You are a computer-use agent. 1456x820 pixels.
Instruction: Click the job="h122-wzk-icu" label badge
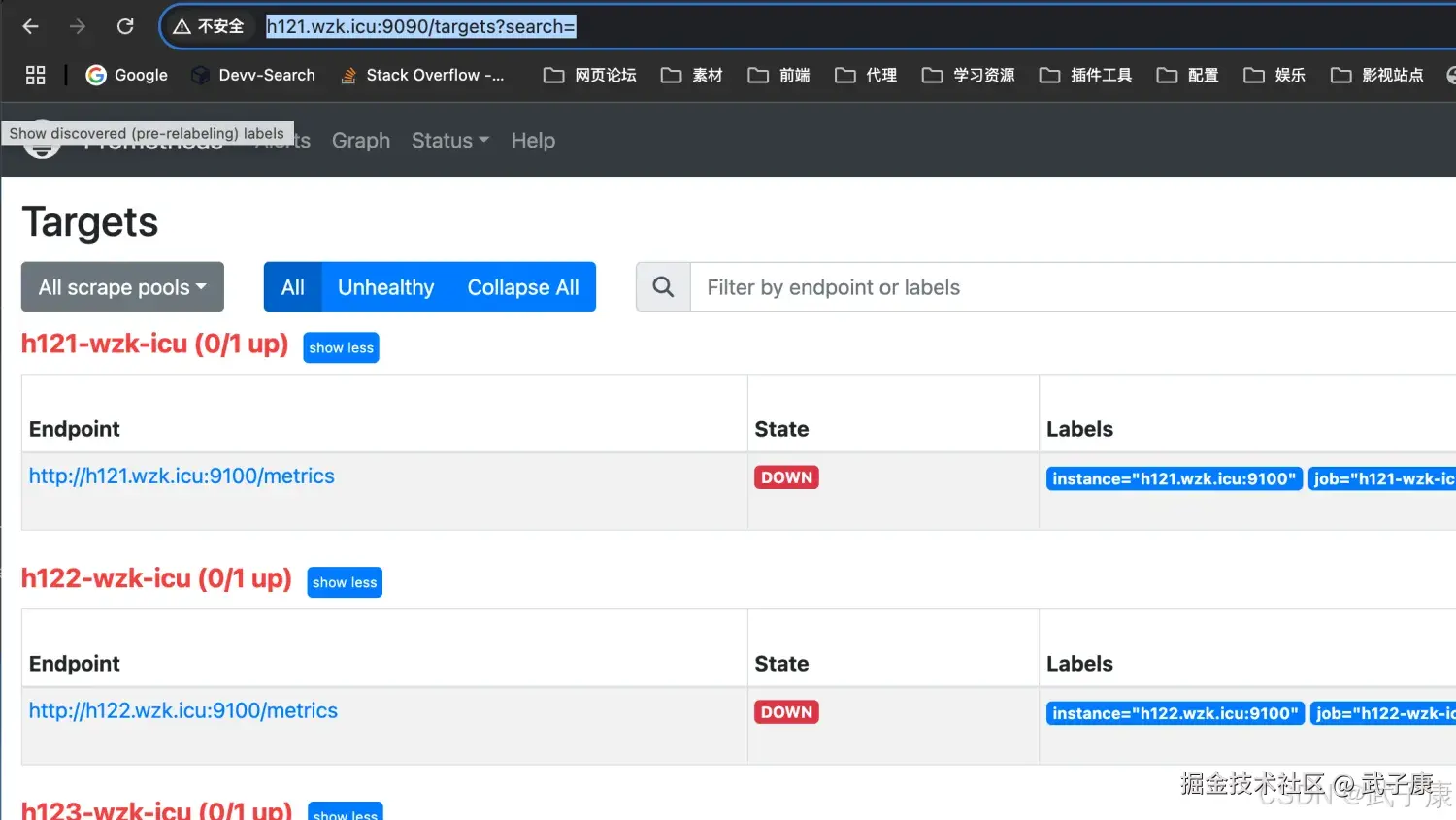pyautogui.click(x=1383, y=713)
